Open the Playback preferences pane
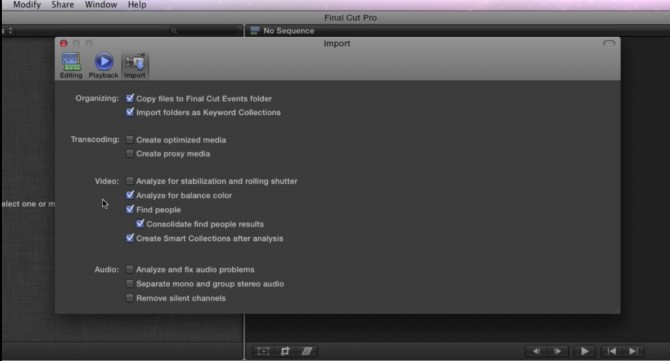 click(x=103, y=65)
